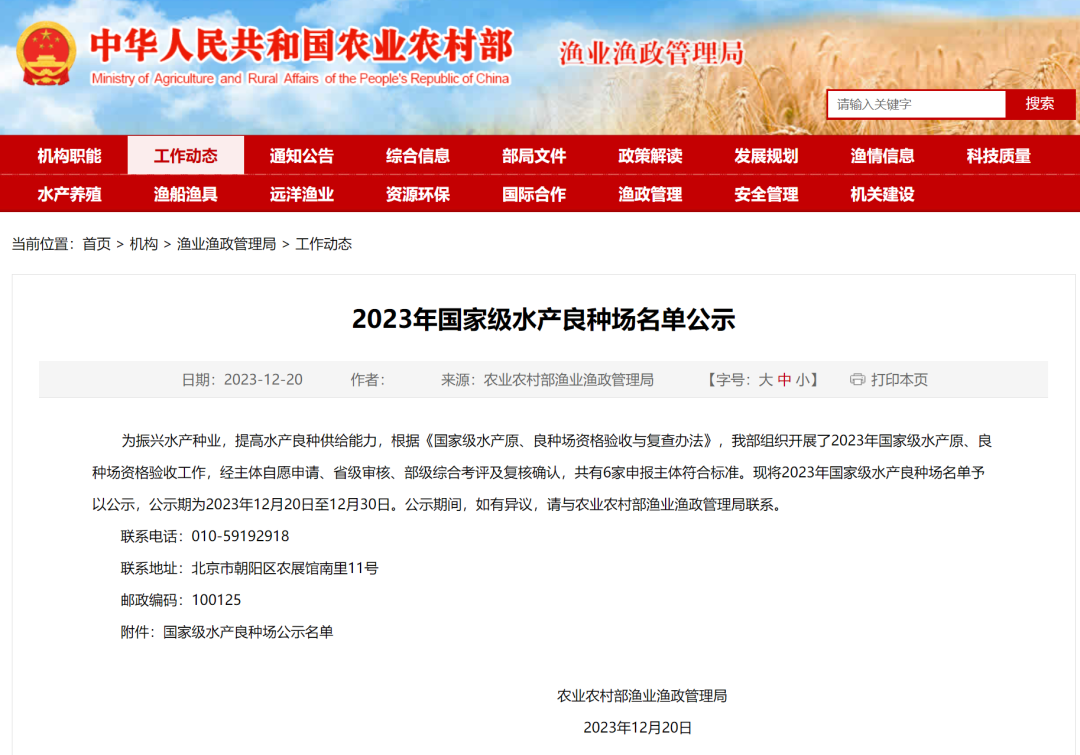Set font size to 大
This screenshot has height=755, width=1080.
pyautogui.click(x=765, y=380)
